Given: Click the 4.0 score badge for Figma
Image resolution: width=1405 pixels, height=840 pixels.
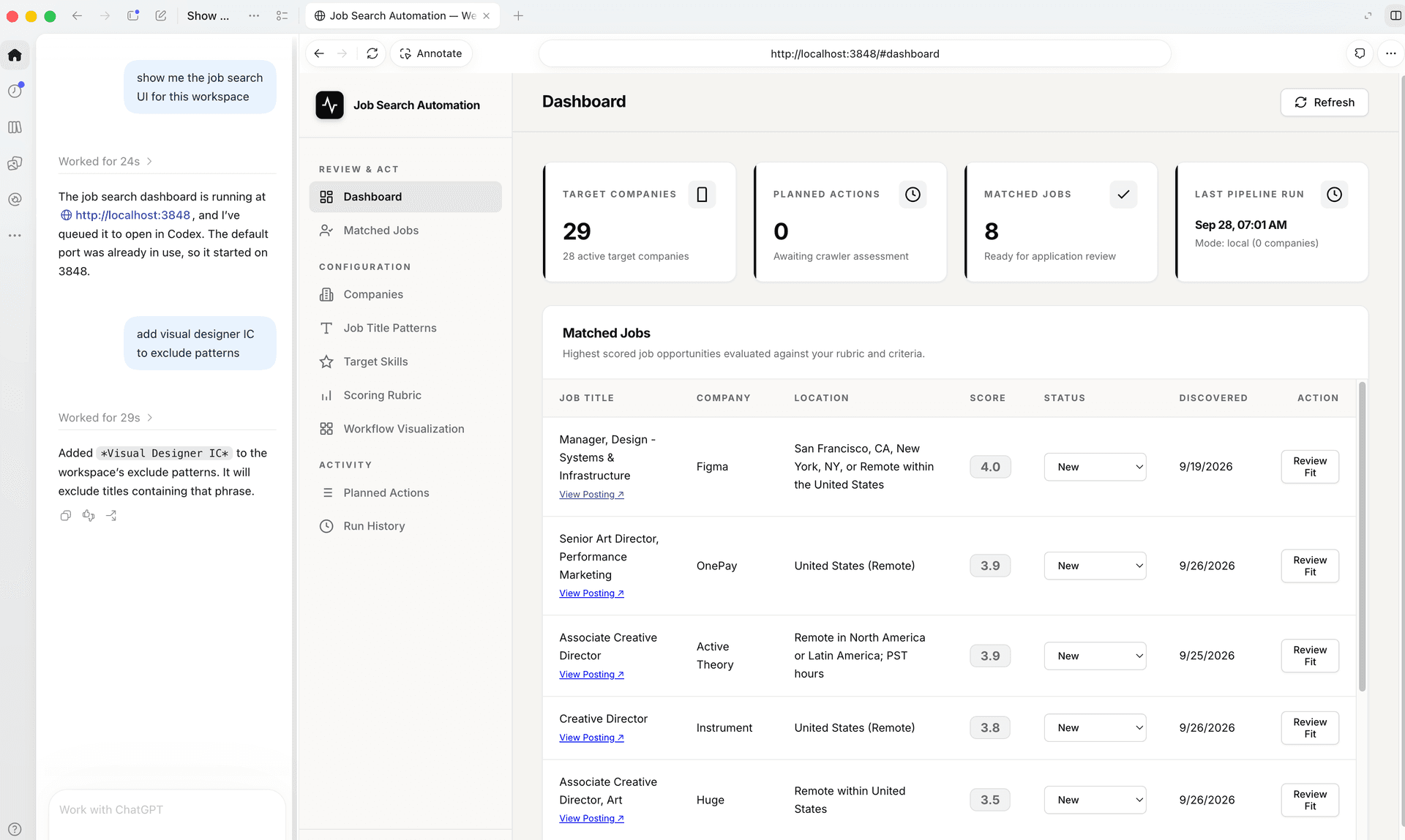Looking at the screenshot, I should click(990, 467).
